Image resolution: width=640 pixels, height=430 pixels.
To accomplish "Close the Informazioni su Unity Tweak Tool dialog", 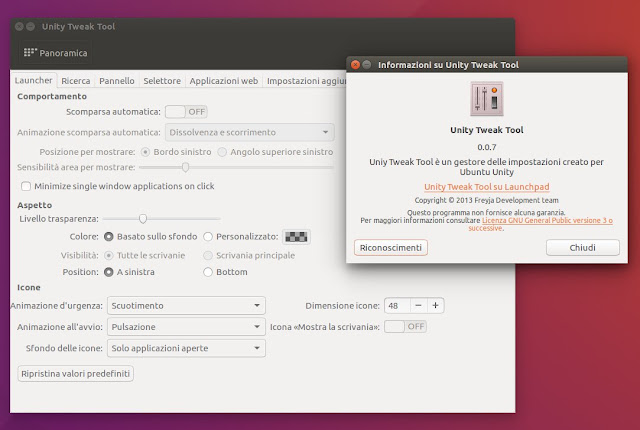I will [355, 64].
